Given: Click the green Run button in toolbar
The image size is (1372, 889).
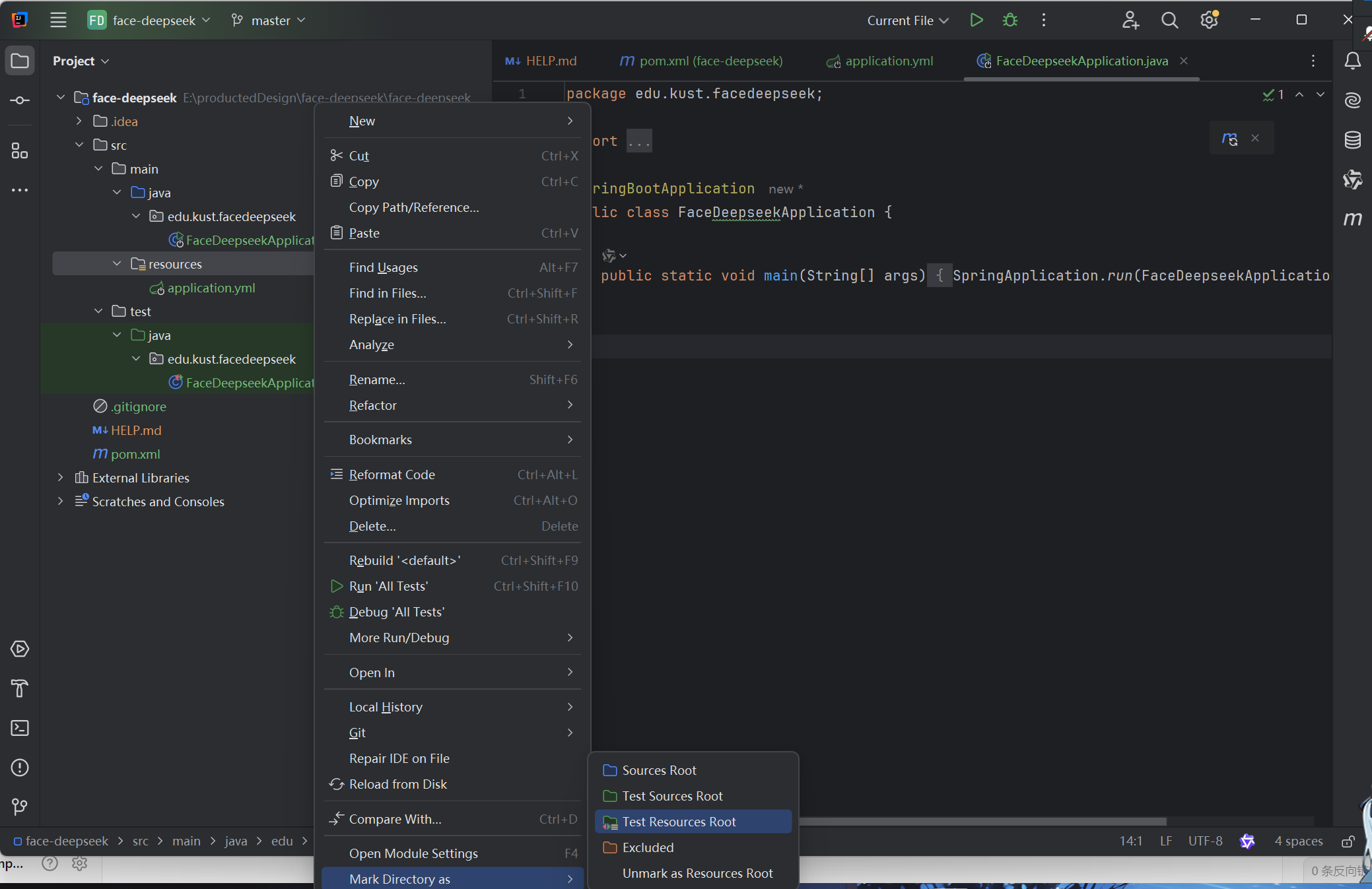Looking at the screenshot, I should click(976, 20).
